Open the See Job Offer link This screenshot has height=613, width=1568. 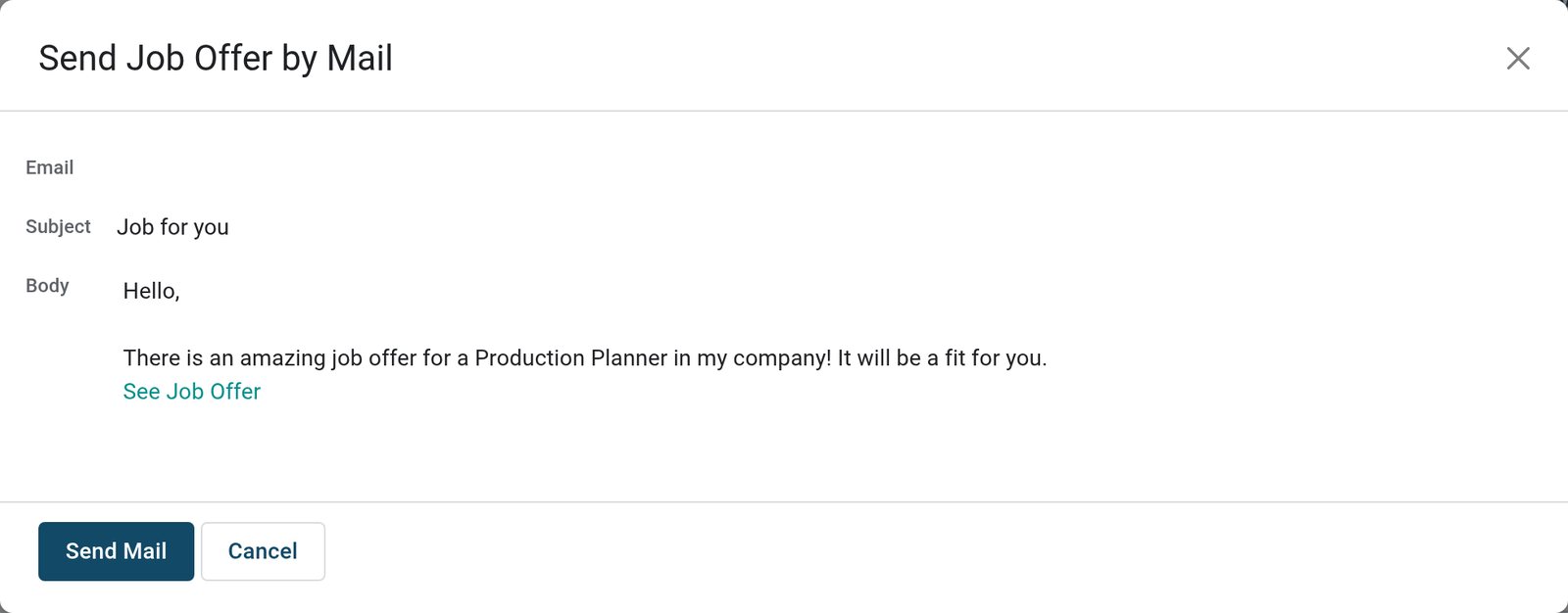click(192, 392)
